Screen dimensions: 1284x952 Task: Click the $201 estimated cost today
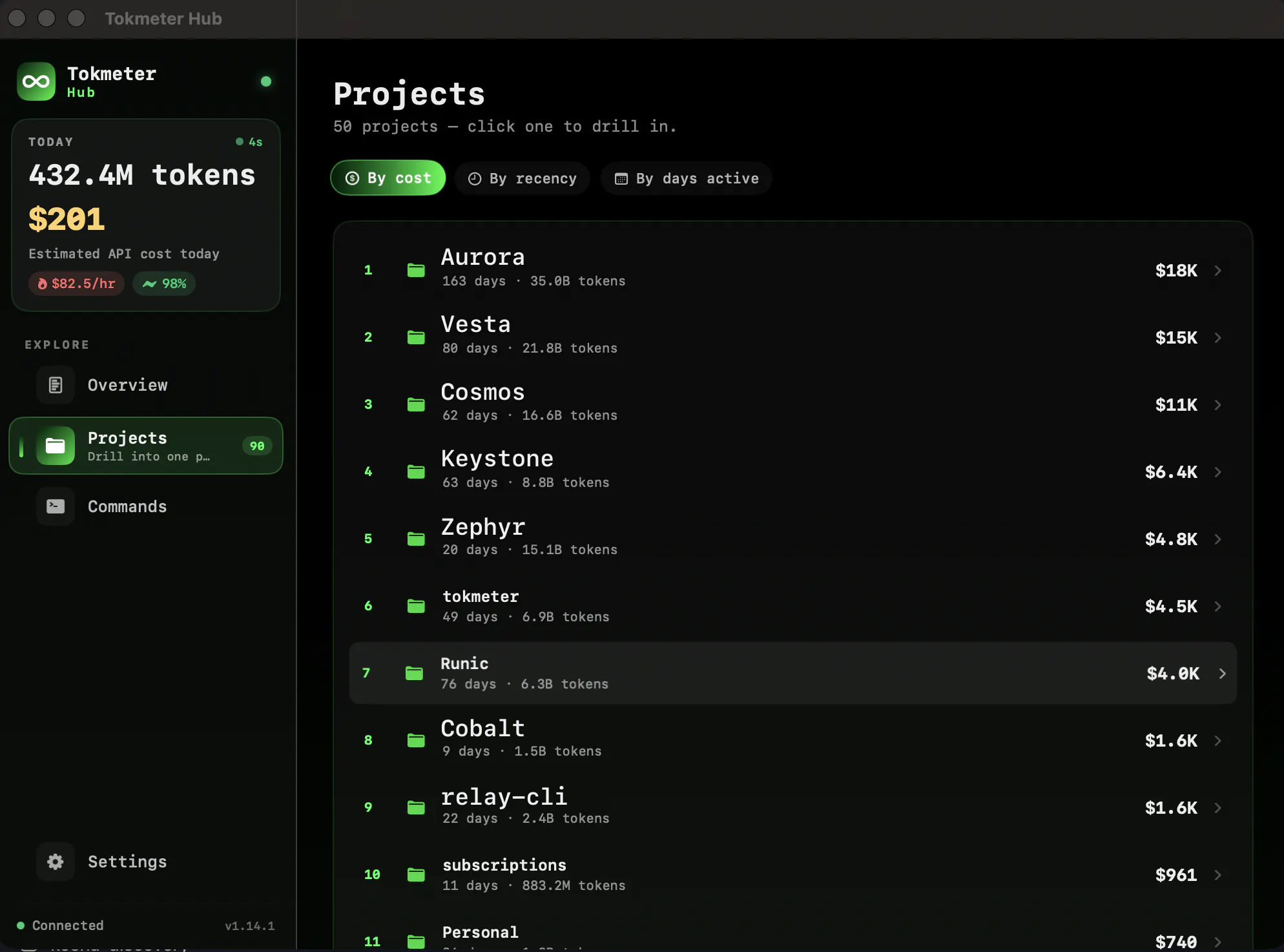[x=67, y=219]
